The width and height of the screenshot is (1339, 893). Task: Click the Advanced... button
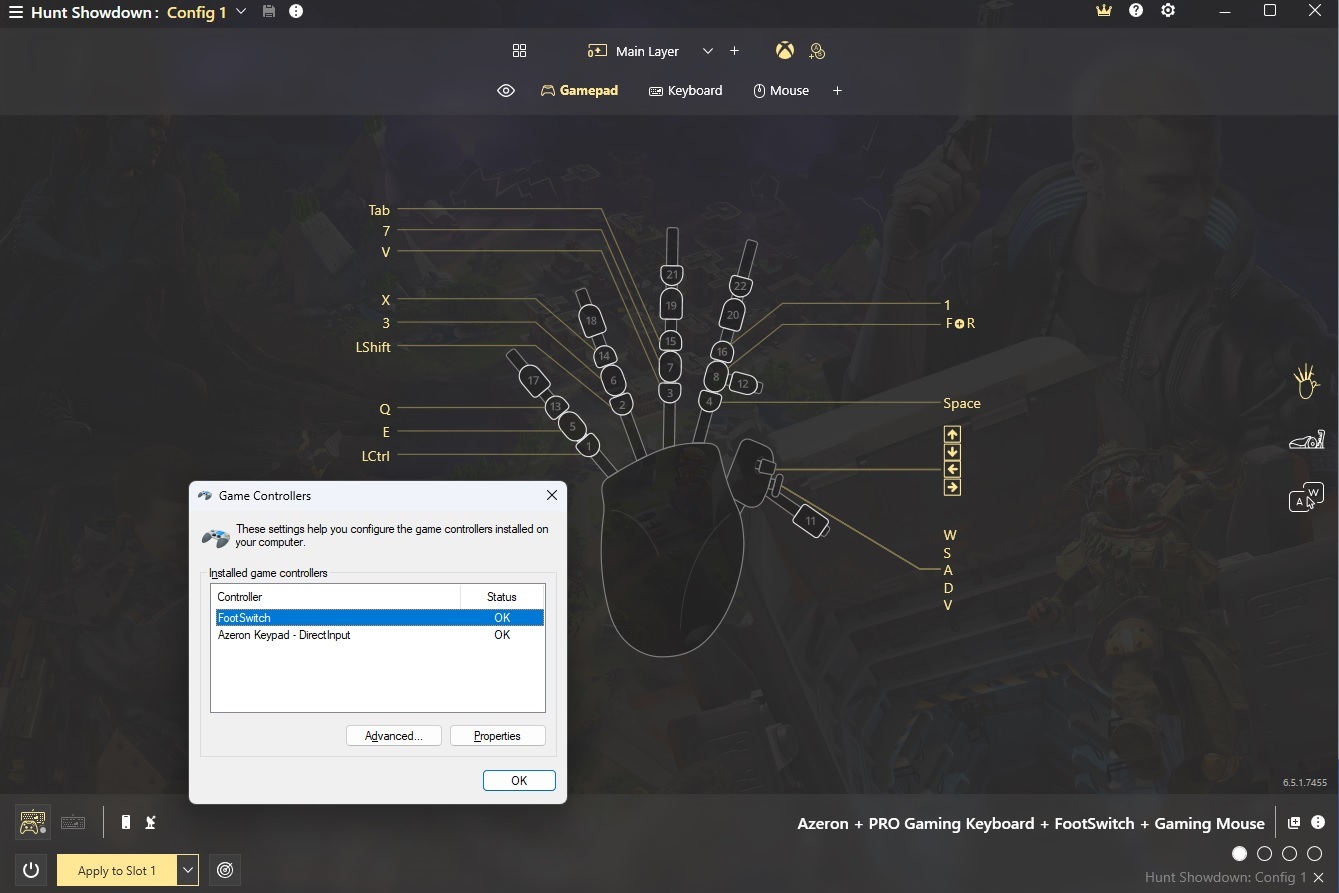point(393,736)
